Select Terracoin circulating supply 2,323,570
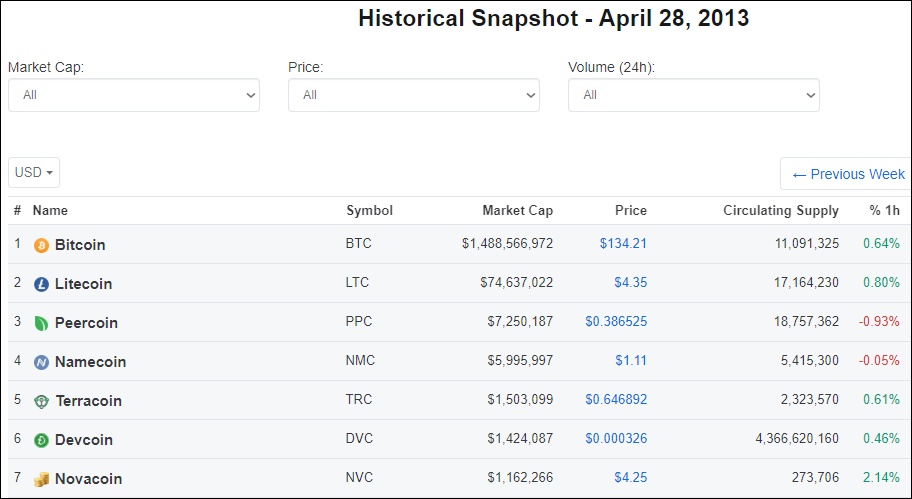This screenshot has width=912, height=499. coord(810,399)
